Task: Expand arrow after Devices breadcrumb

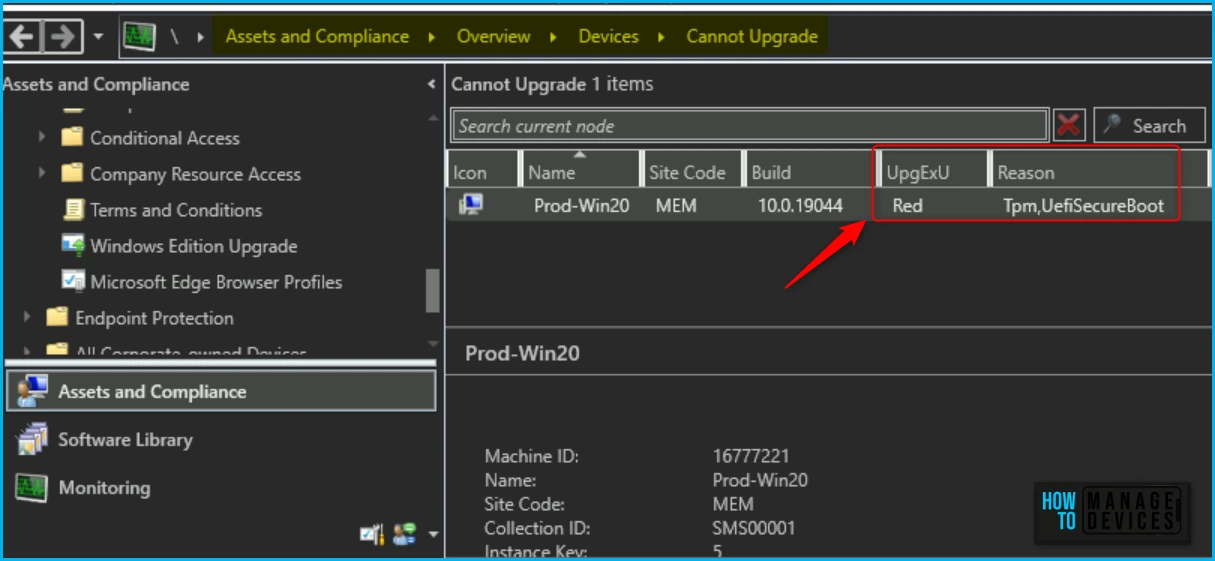Action: point(661,38)
